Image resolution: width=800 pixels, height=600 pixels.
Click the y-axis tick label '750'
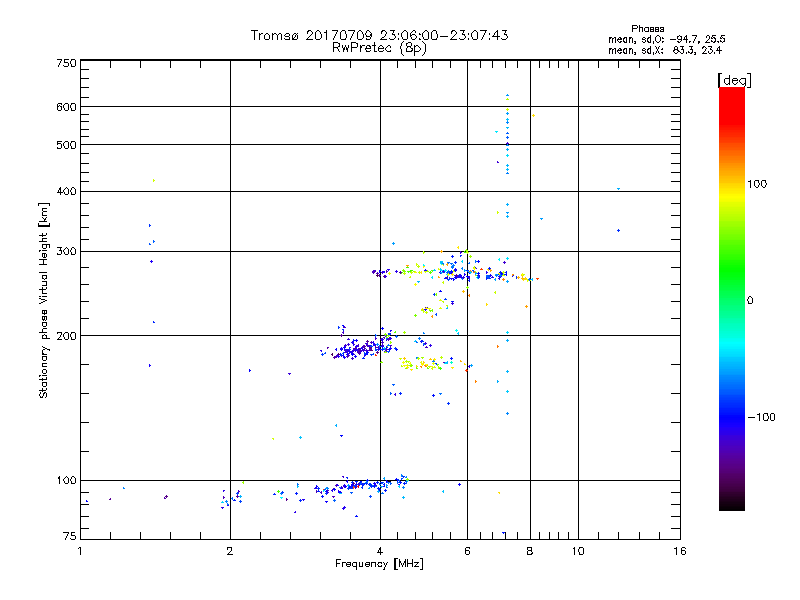tap(66, 63)
